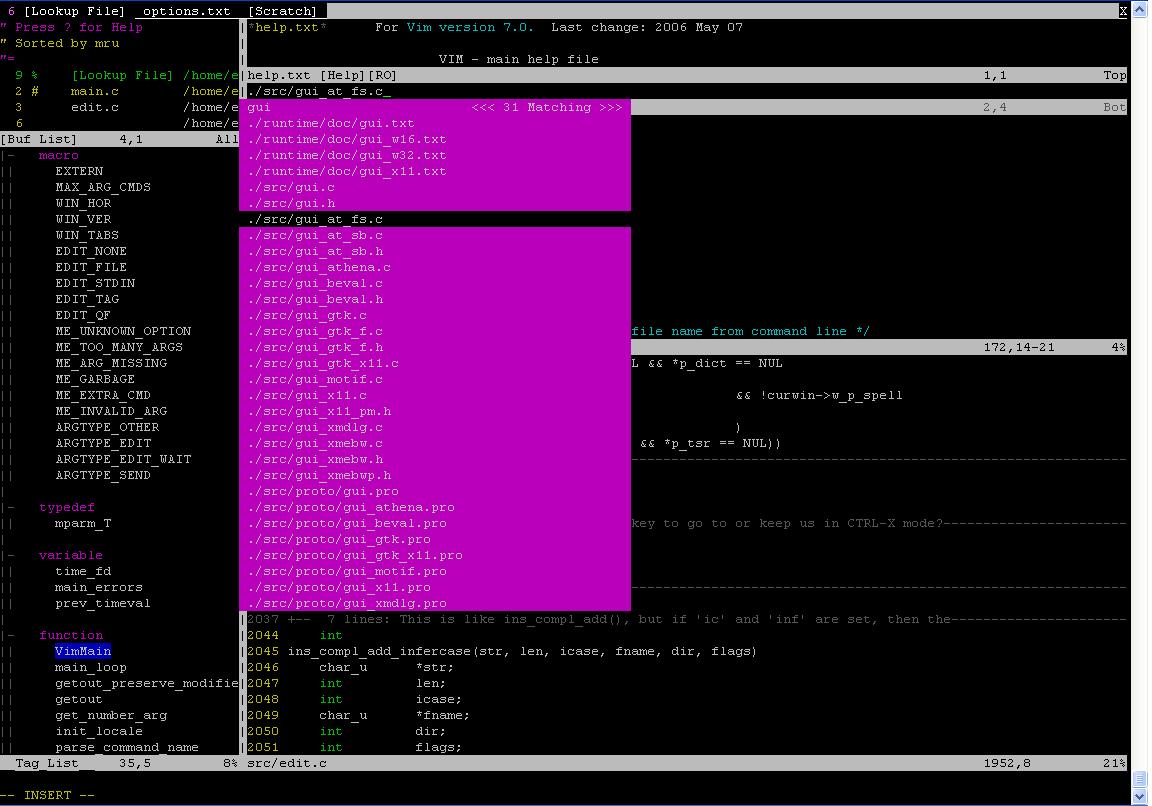Choose ./runtime/doc/gui_w32.txt from completion popup

coord(435,155)
